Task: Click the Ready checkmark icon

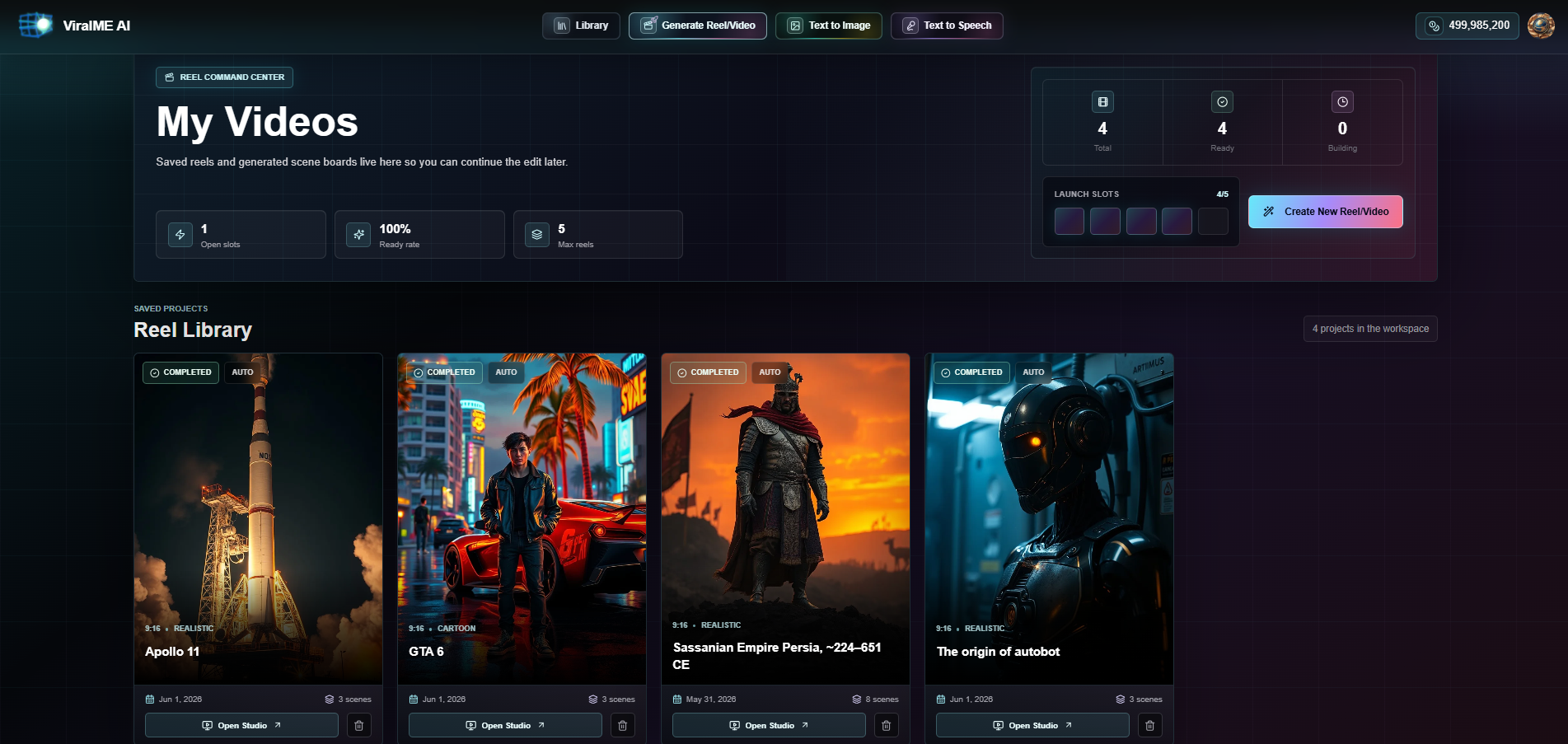Action: [x=1222, y=102]
